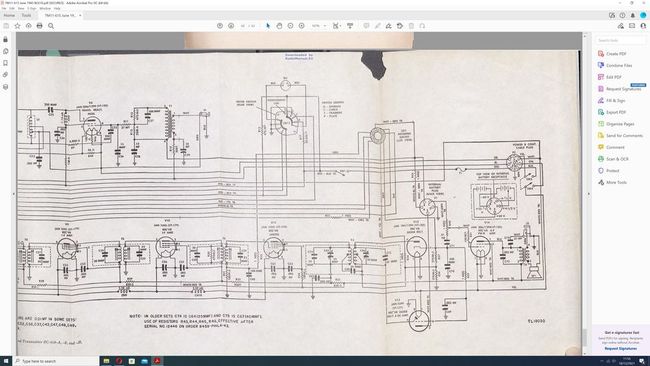650x366 pixels.
Task: Click the zoom in plus icon
Action: [x=301, y=26]
